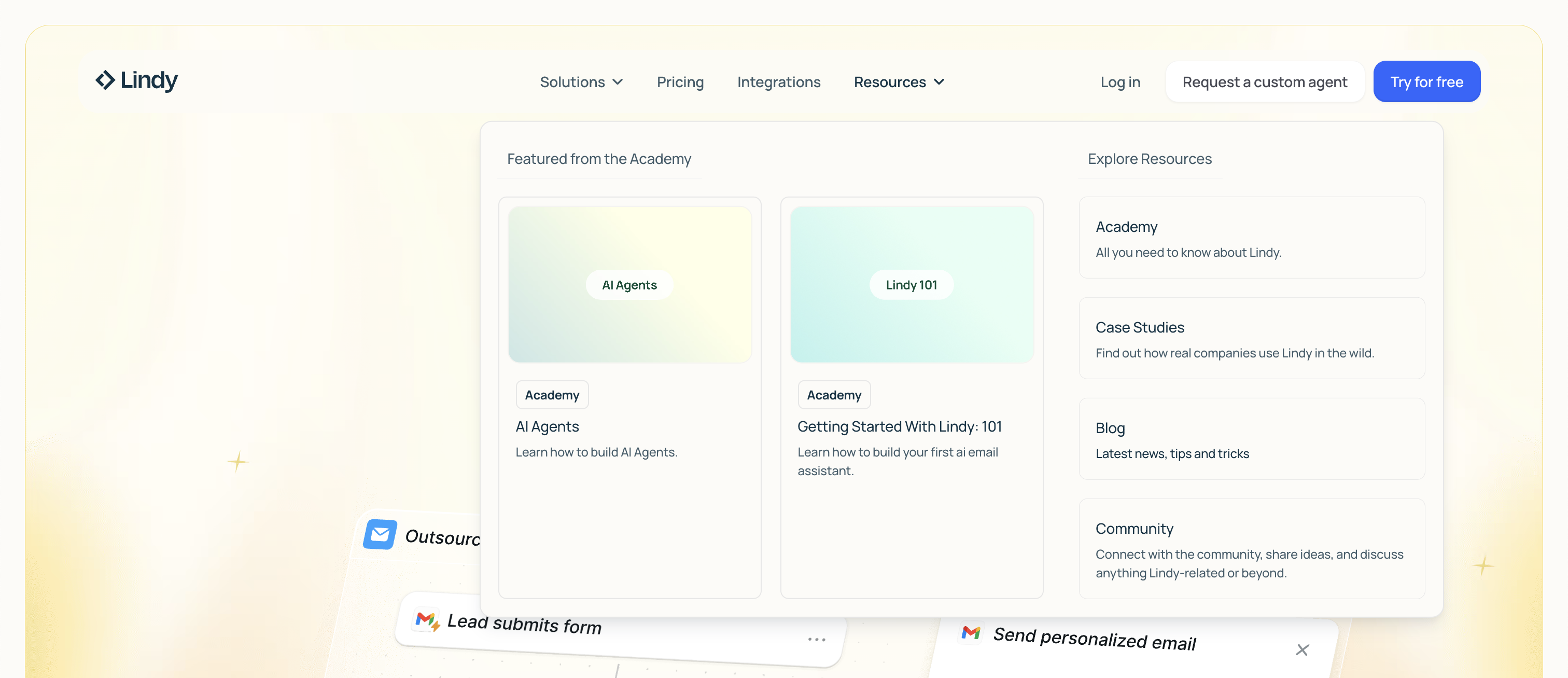Screen dimensions: 1568x678
Task: Open the Community resource card
Action: pos(1252,548)
